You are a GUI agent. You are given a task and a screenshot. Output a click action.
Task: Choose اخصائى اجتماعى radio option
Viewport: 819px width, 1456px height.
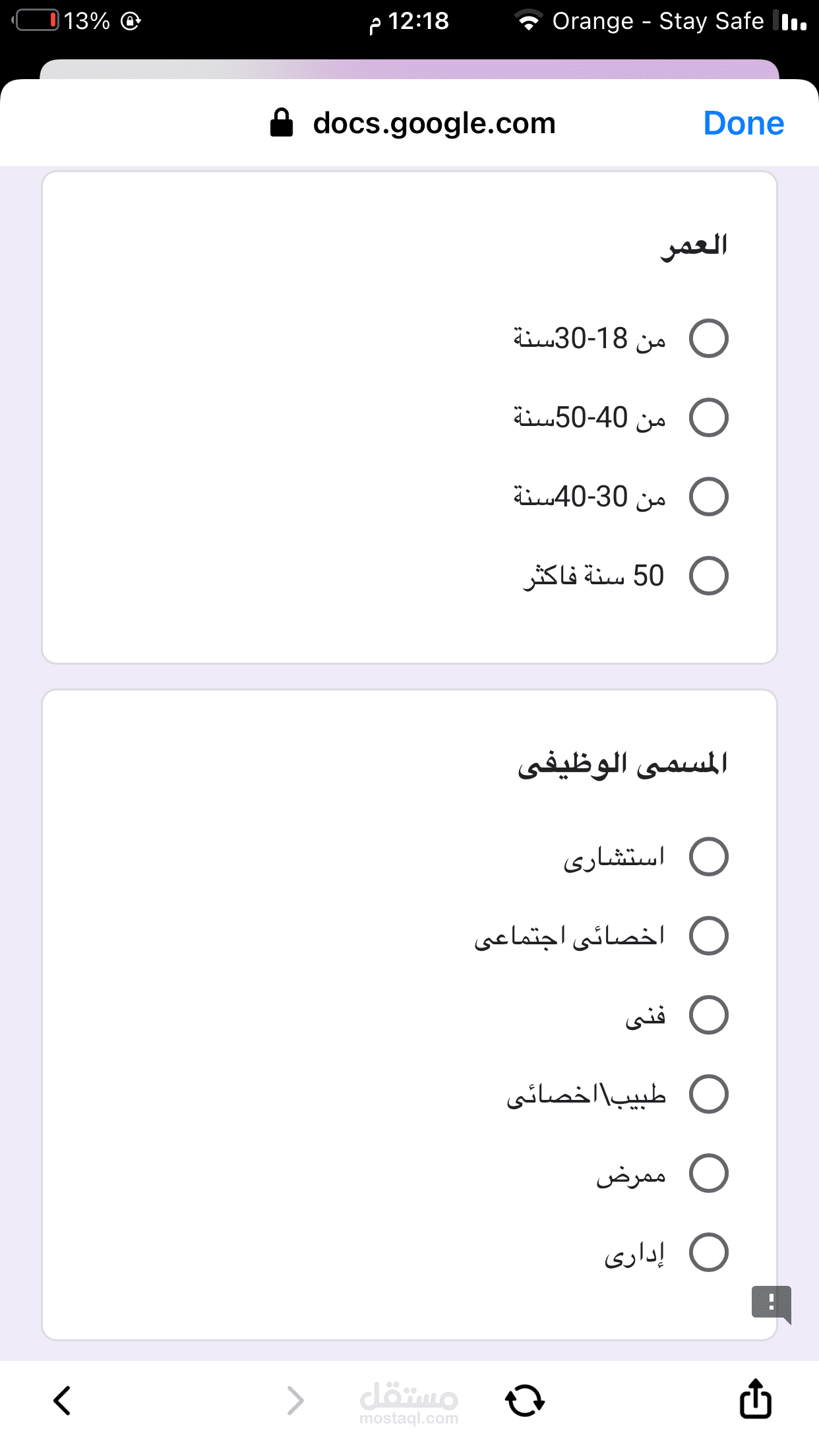708,936
